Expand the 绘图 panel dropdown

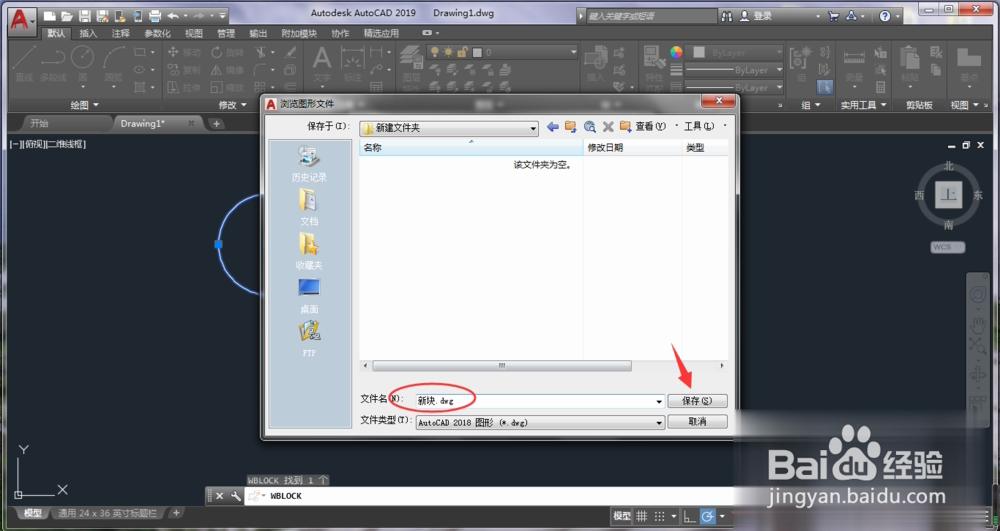pos(84,105)
